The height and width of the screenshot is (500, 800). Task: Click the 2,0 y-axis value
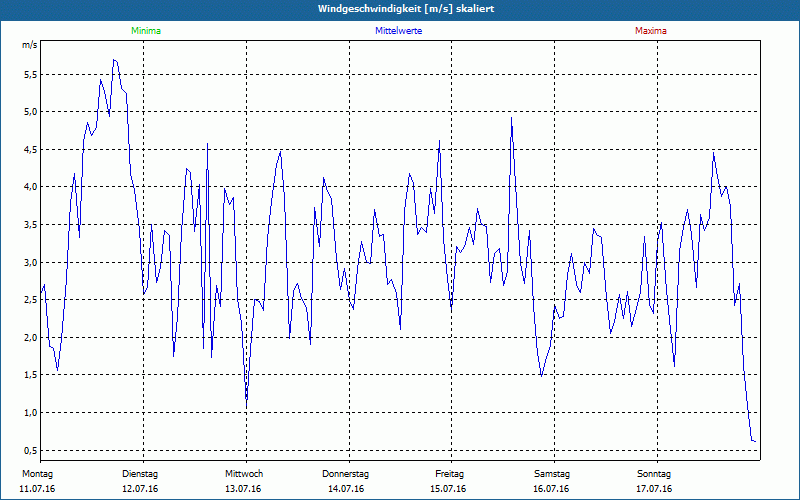click(30, 337)
